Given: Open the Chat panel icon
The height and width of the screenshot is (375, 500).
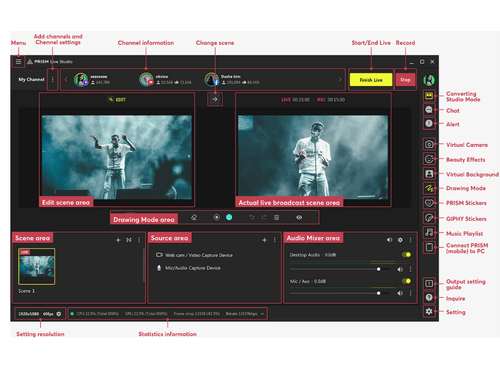Looking at the screenshot, I should pos(429,110).
